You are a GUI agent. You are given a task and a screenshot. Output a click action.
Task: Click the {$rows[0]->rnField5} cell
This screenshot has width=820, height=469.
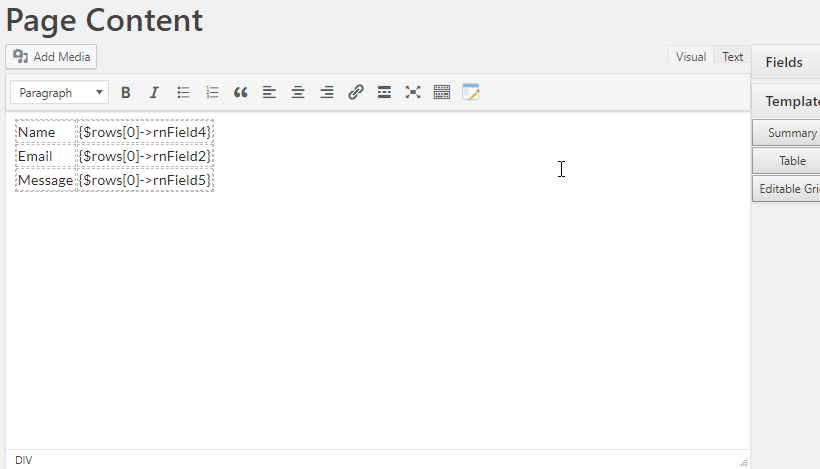(x=145, y=180)
